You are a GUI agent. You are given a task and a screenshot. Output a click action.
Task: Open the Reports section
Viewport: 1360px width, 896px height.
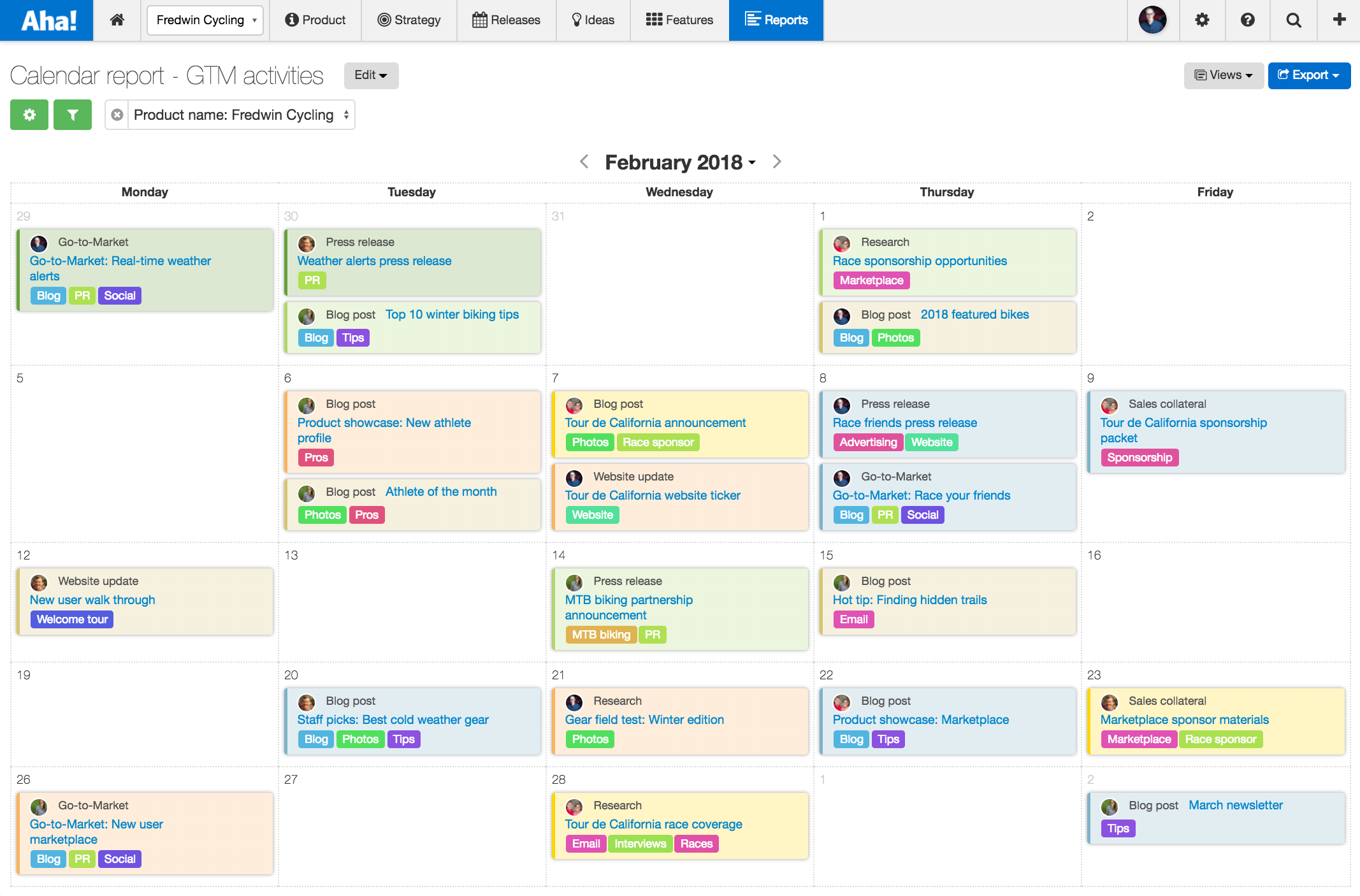click(776, 20)
